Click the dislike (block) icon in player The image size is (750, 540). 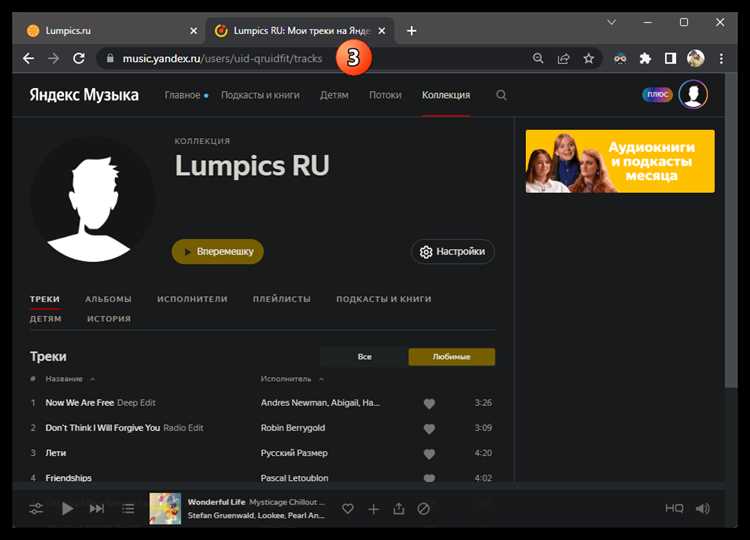(424, 509)
